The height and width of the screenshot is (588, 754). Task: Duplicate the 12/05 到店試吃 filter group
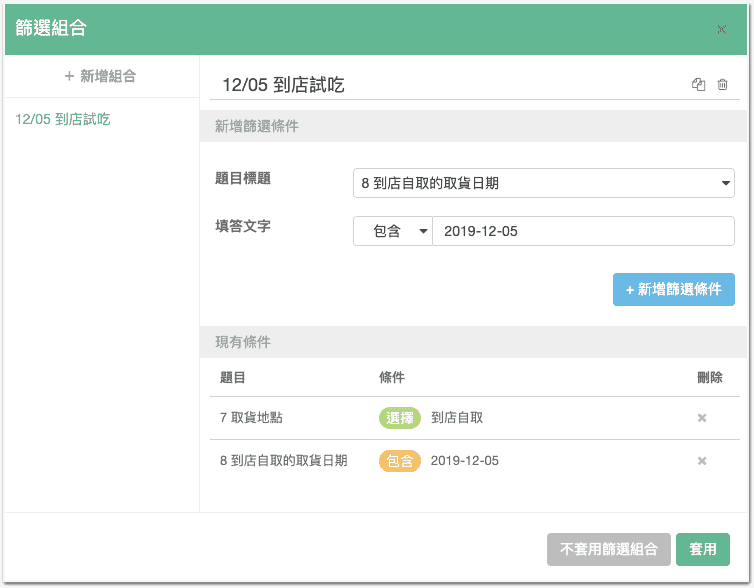tap(698, 85)
